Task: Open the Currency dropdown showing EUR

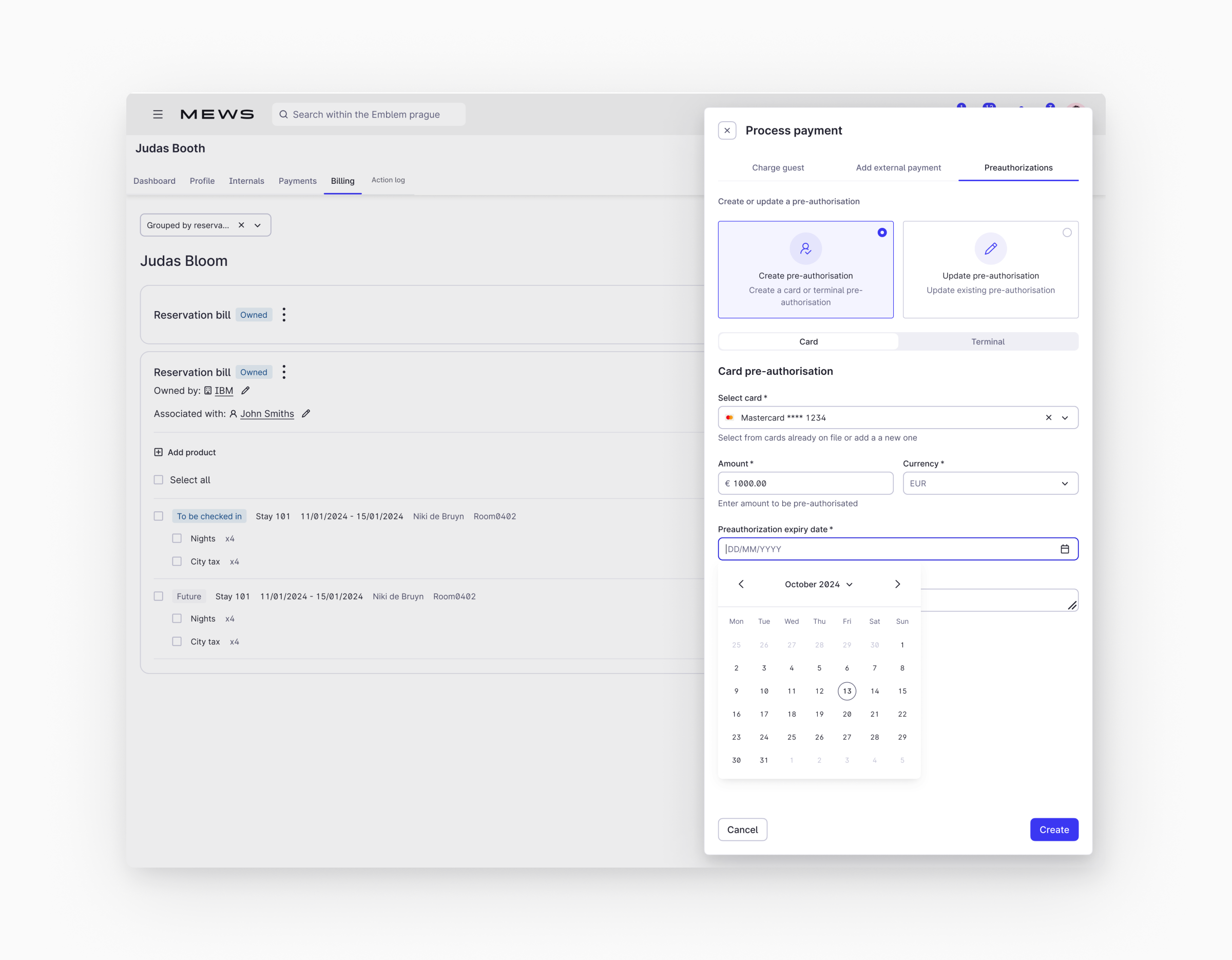Action: pos(990,483)
